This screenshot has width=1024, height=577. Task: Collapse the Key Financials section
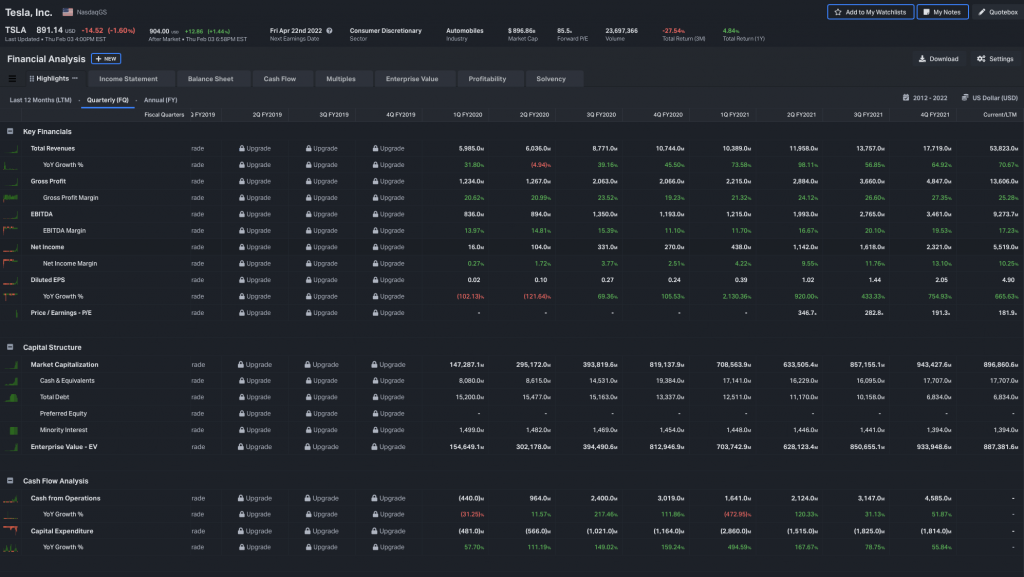10,131
